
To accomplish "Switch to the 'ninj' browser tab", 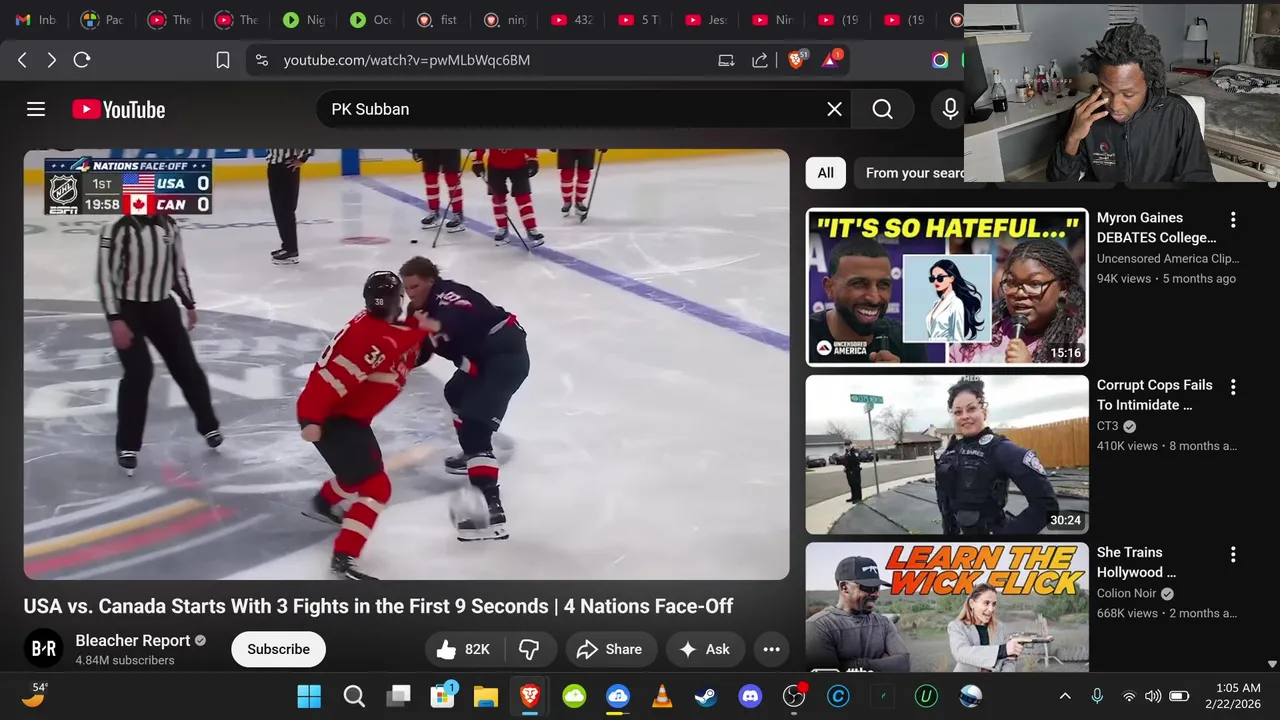I will click(x=505, y=20).
